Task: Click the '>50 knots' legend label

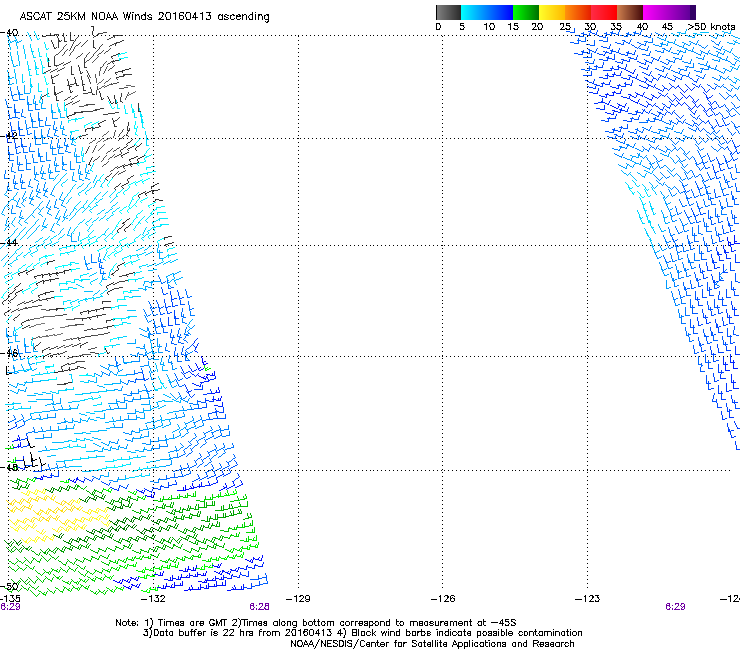Action: 711,26
